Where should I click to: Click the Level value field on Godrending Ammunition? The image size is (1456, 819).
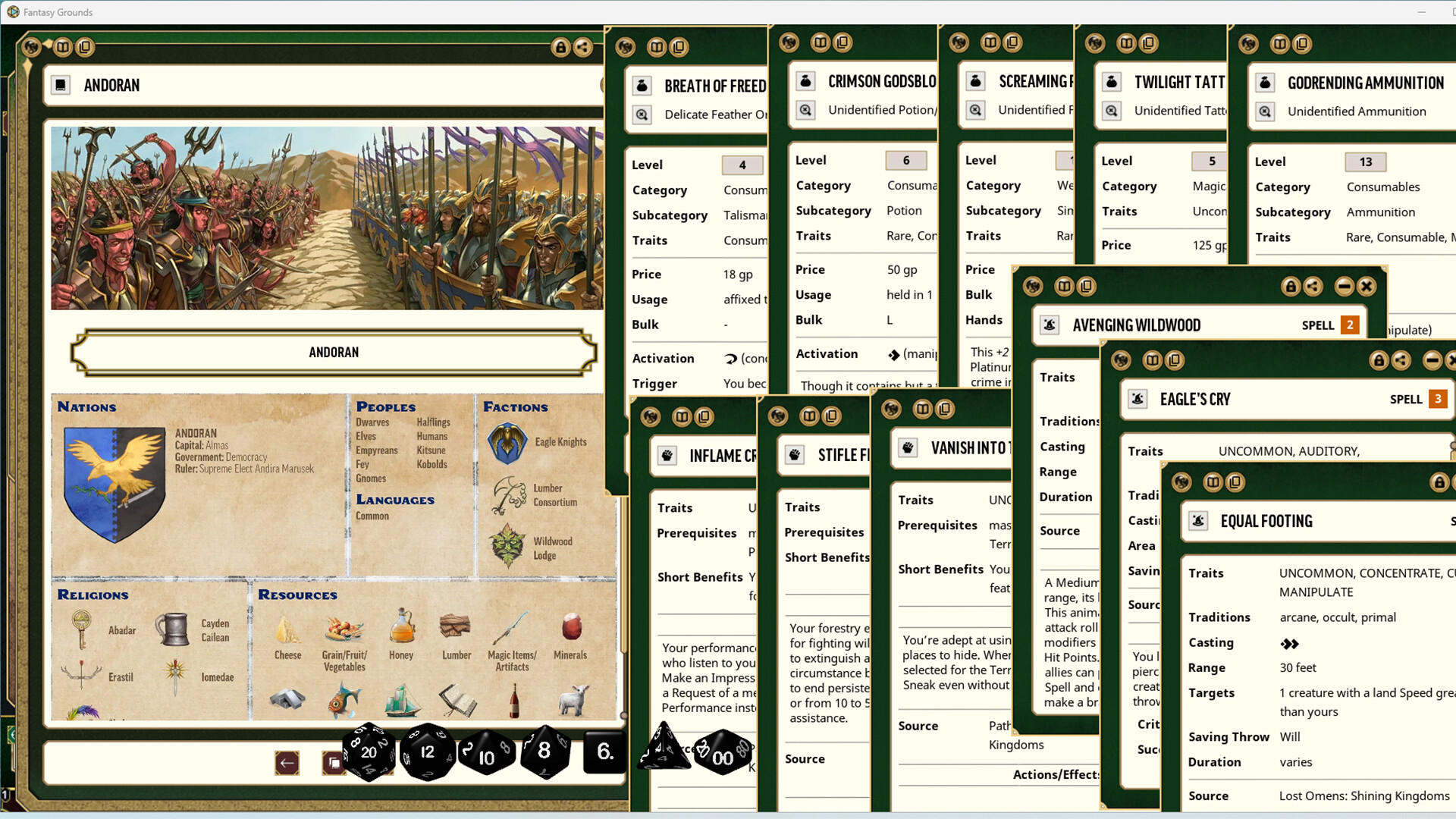pyautogui.click(x=1365, y=162)
